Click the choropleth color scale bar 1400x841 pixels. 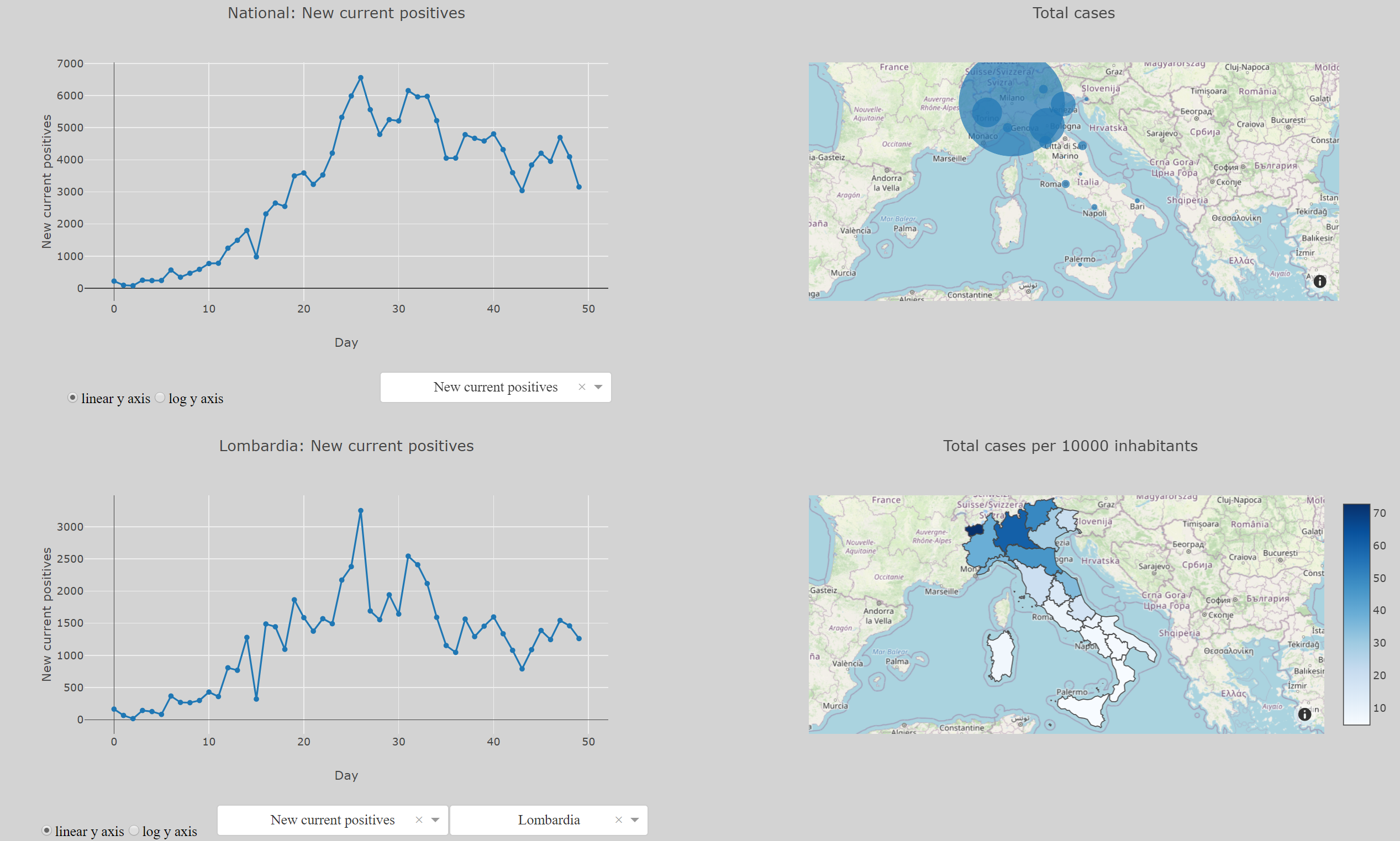(x=1356, y=613)
